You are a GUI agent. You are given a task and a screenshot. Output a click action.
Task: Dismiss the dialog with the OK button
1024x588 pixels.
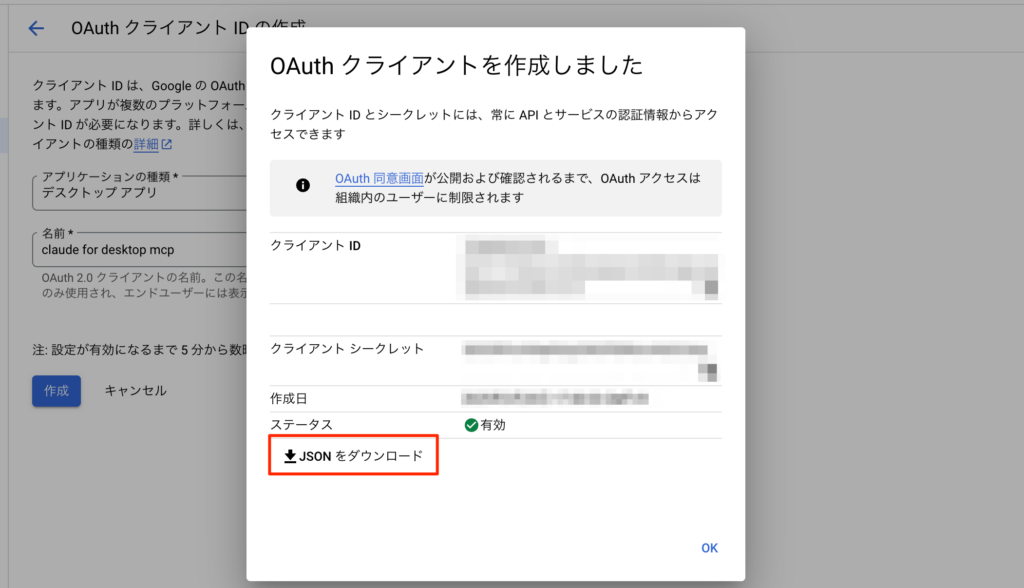point(709,548)
